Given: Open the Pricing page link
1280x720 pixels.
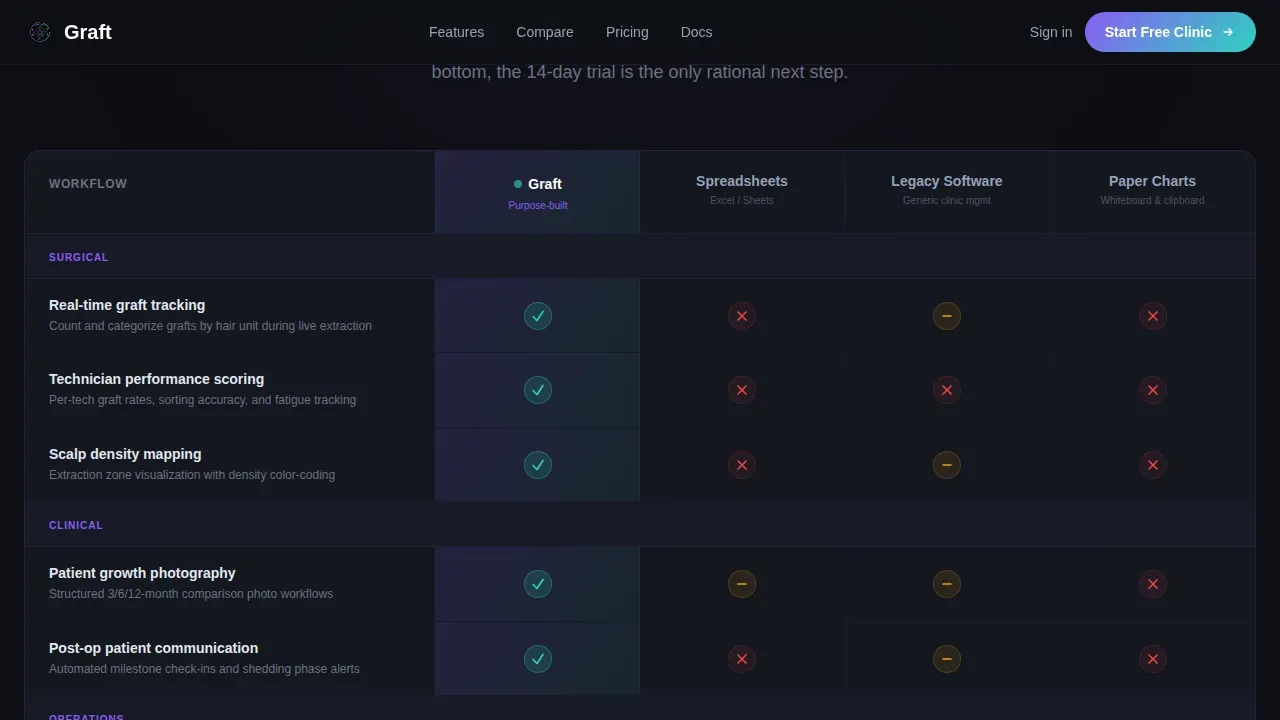Looking at the screenshot, I should point(627,32).
